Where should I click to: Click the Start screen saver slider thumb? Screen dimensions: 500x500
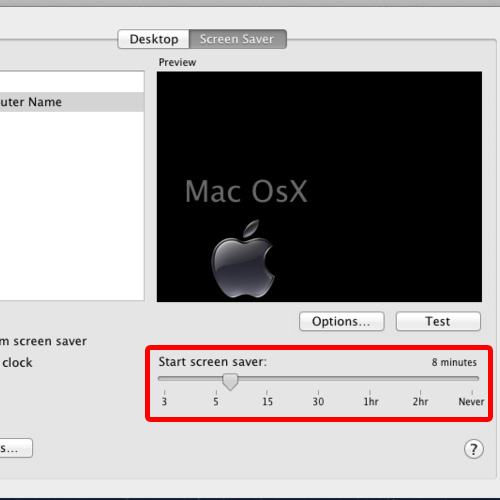tap(230, 382)
